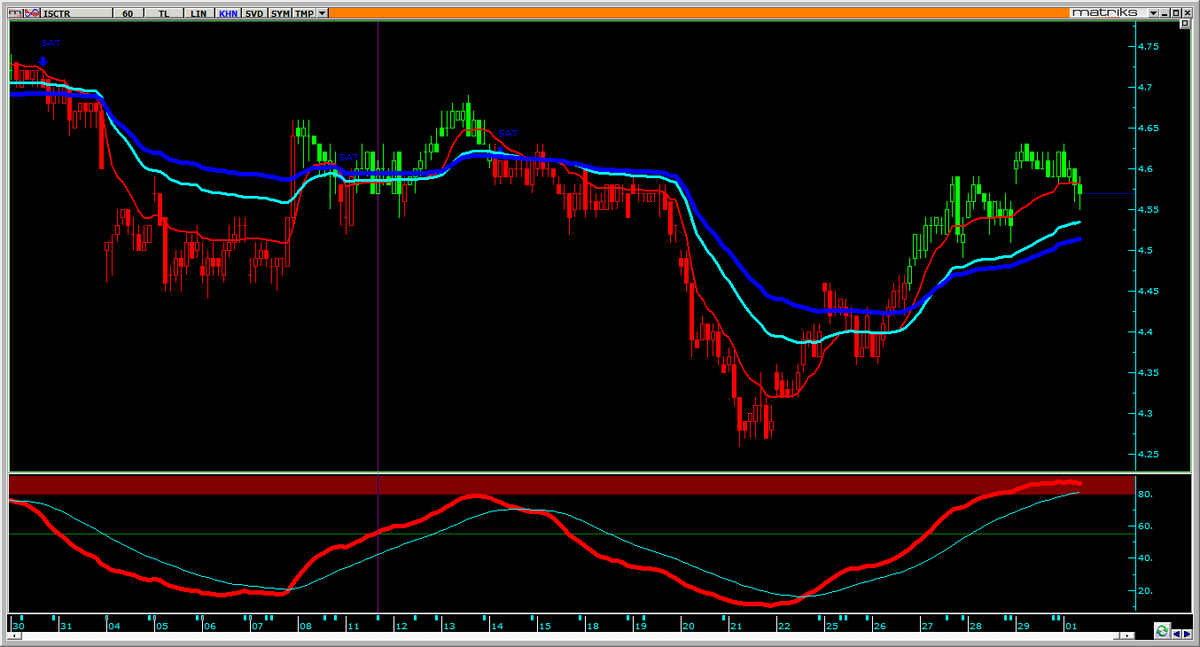Viewport: 1200px width, 647px height.
Task: Move chart right with blue arrow
Action: point(1186,634)
